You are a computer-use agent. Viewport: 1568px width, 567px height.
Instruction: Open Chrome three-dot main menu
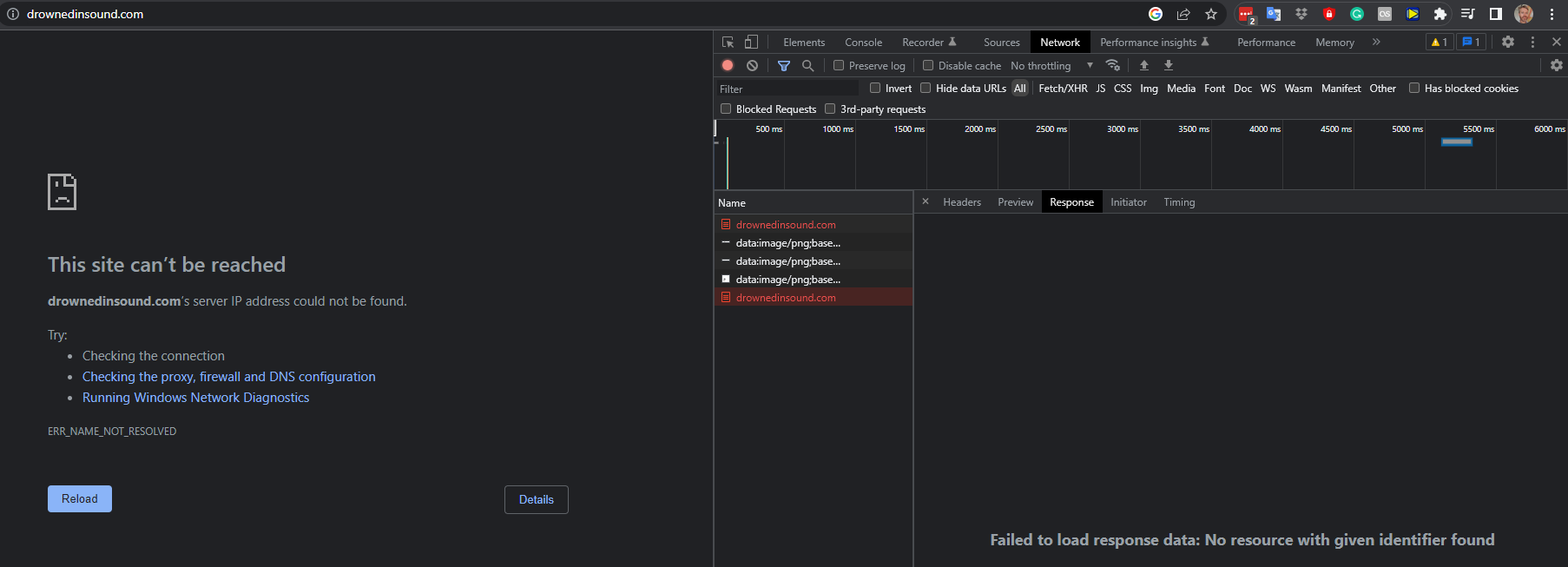point(1552,14)
